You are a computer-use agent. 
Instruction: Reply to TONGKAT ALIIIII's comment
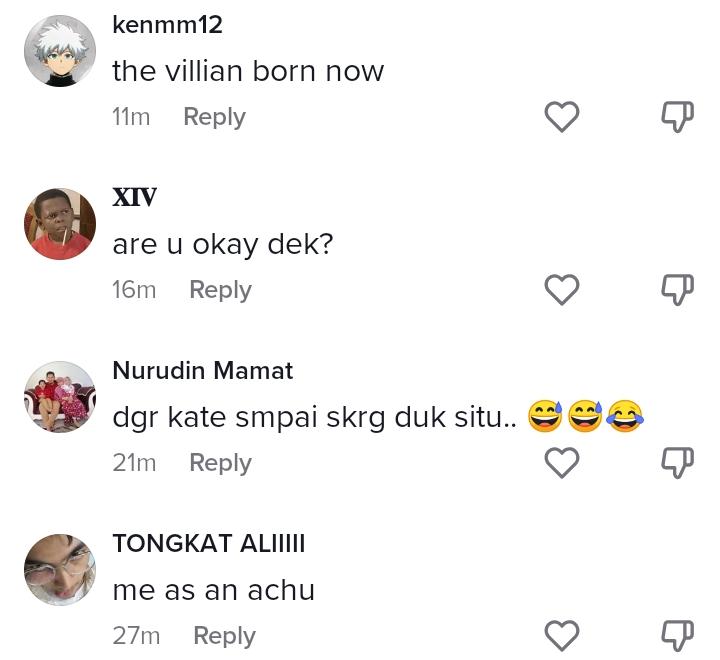(x=224, y=636)
